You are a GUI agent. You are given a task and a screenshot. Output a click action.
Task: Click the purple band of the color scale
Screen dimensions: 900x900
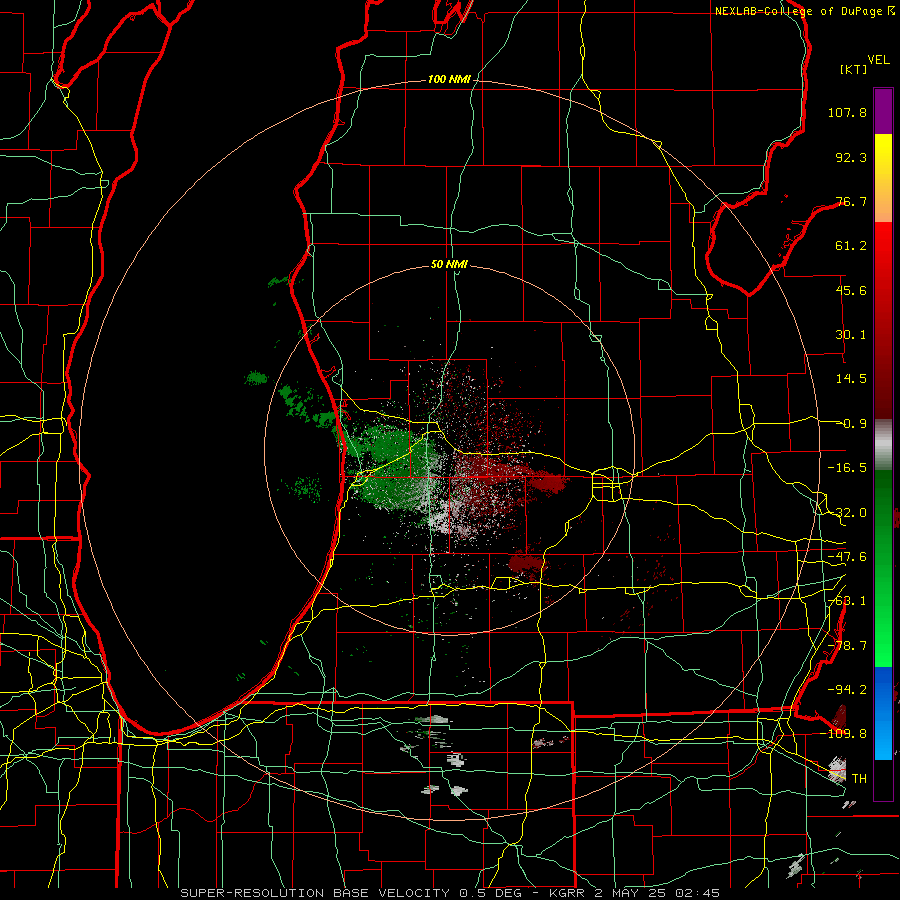click(883, 111)
